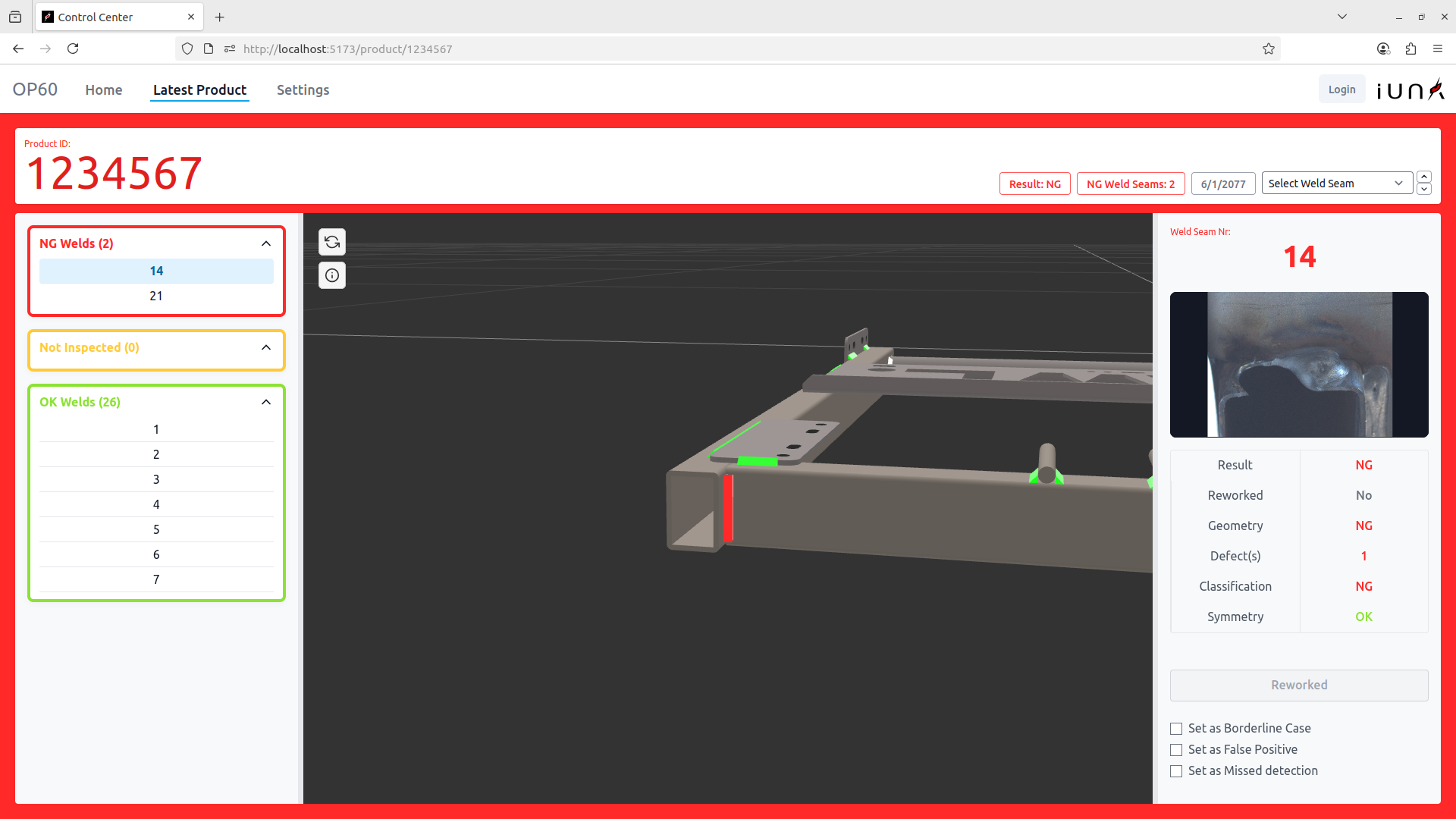The height and width of the screenshot is (819, 1456).
Task: Open the Settings page
Action: pos(303,89)
